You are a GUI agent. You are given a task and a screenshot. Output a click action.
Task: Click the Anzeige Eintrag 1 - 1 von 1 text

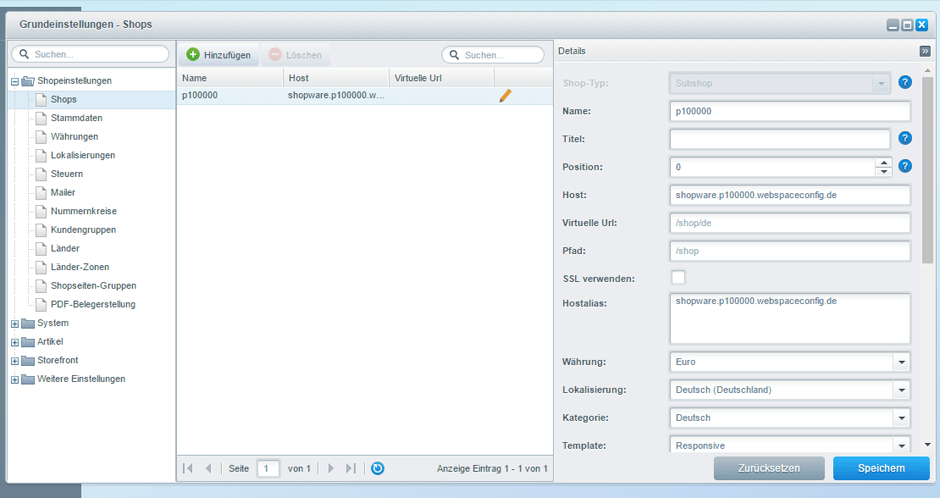(x=492, y=469)
